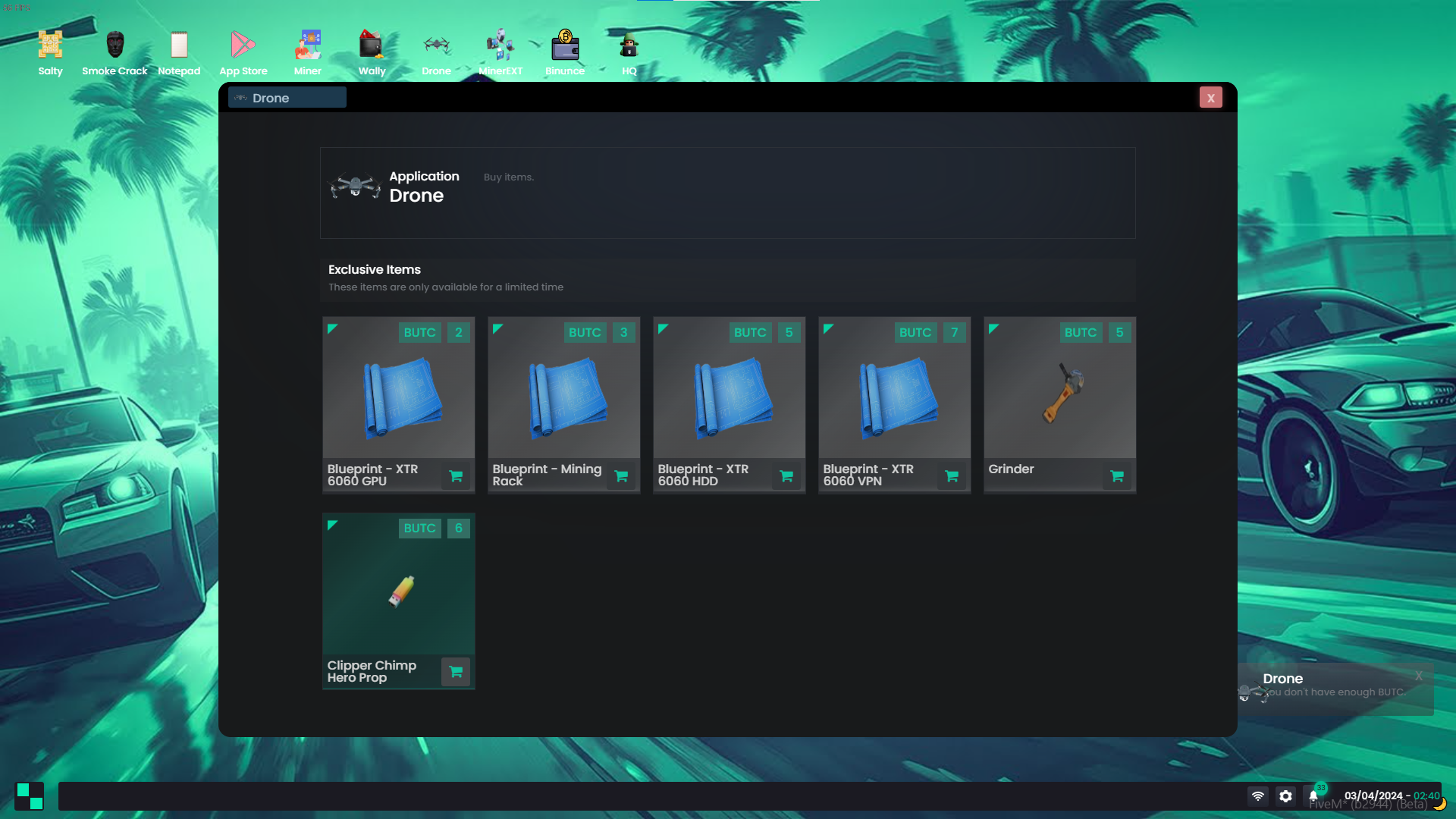Add Blueprint Mining Rack to cart
1456x819 pixels.
[x=621, y=476]
